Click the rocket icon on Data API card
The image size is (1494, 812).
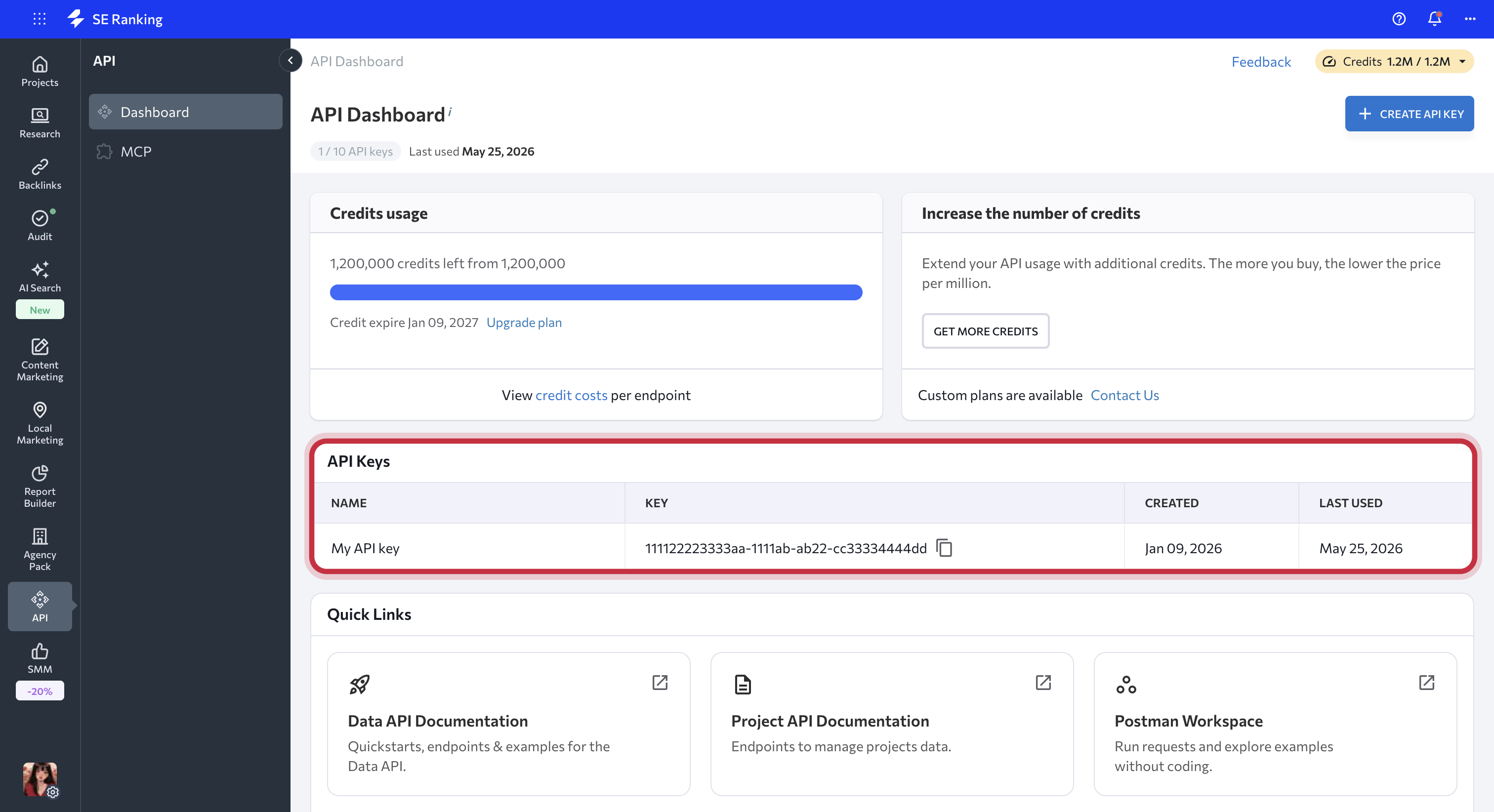click(359, 685)
